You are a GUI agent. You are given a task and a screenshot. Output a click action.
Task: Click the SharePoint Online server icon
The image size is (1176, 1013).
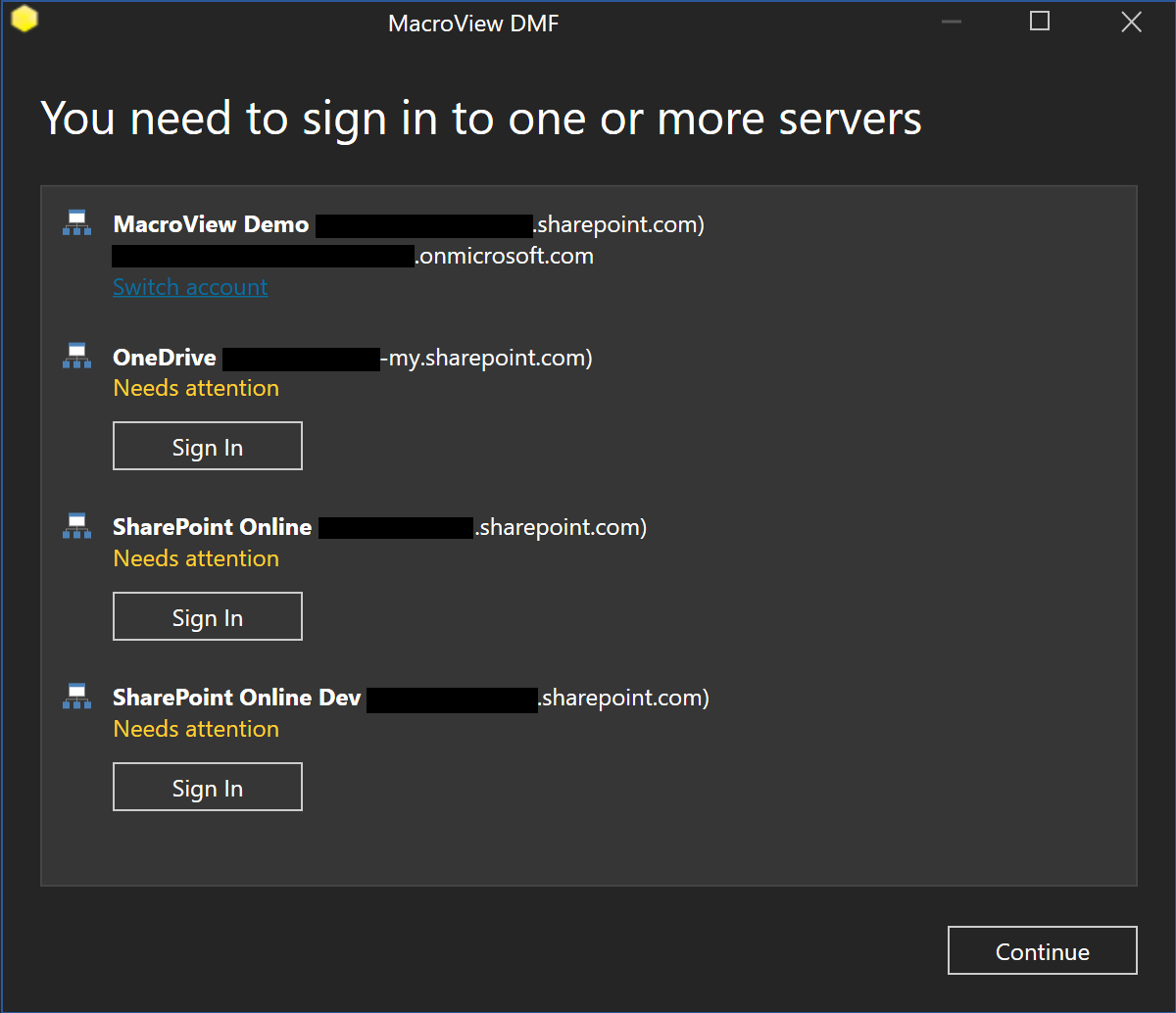[76, 526]
